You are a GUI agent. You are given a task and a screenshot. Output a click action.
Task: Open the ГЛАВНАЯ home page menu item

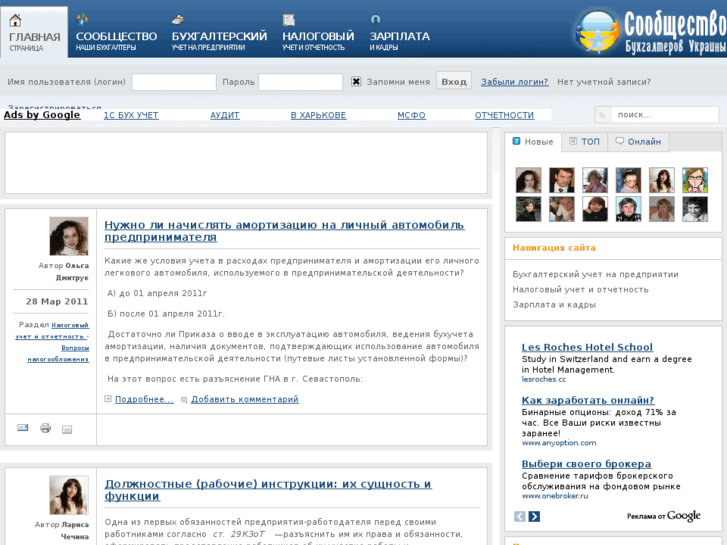click(x=34, y=32)
